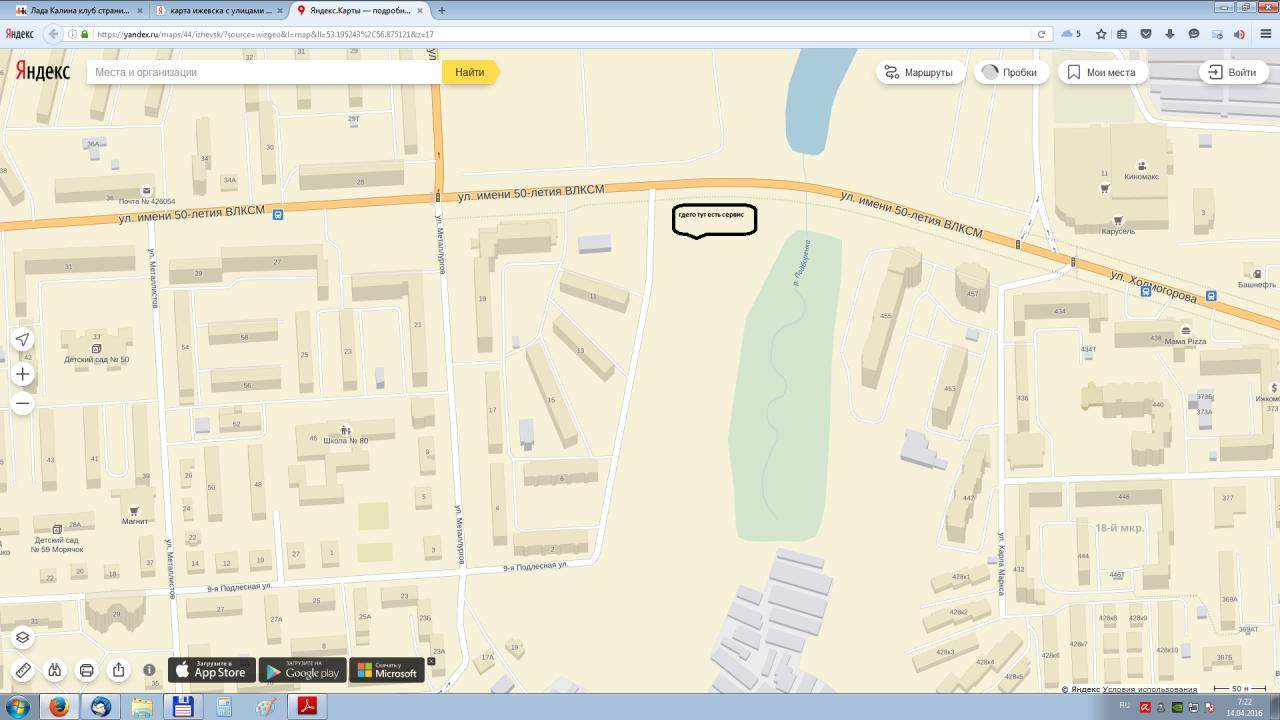Click the Детский сад № 59 Морячок label

(x=56, y=545)
